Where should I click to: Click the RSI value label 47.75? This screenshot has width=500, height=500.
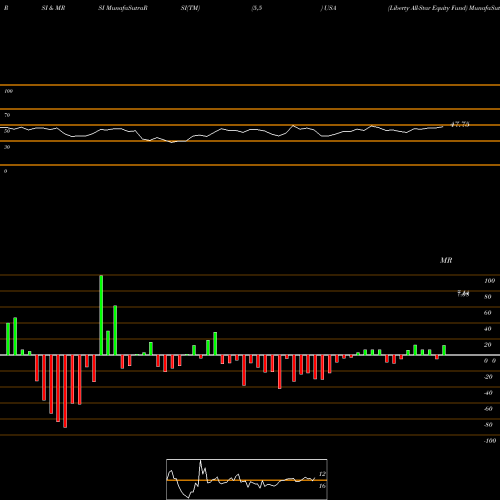[x=460, y=124]
